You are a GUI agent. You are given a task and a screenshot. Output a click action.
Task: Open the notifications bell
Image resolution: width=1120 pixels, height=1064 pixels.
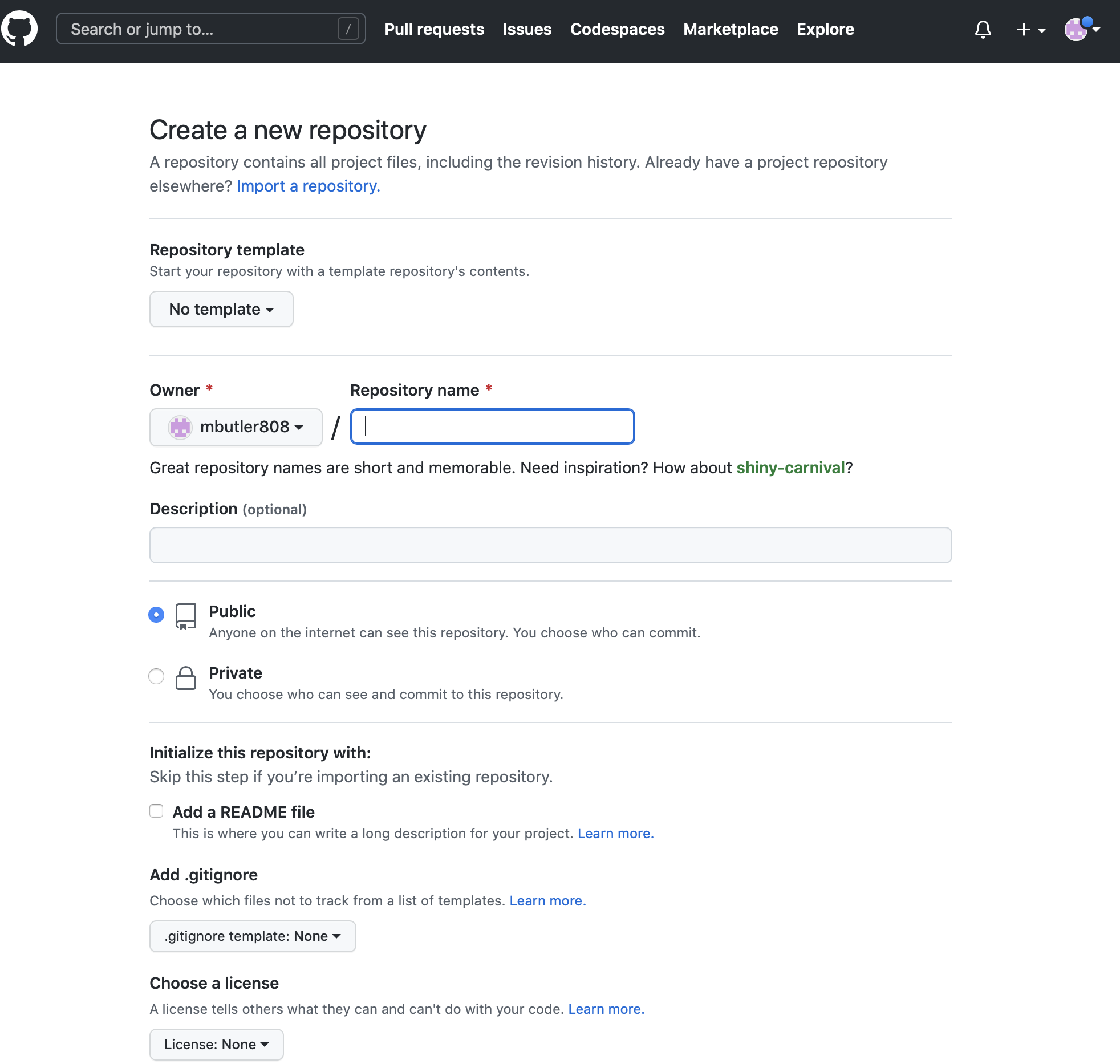tap(983, 29)
